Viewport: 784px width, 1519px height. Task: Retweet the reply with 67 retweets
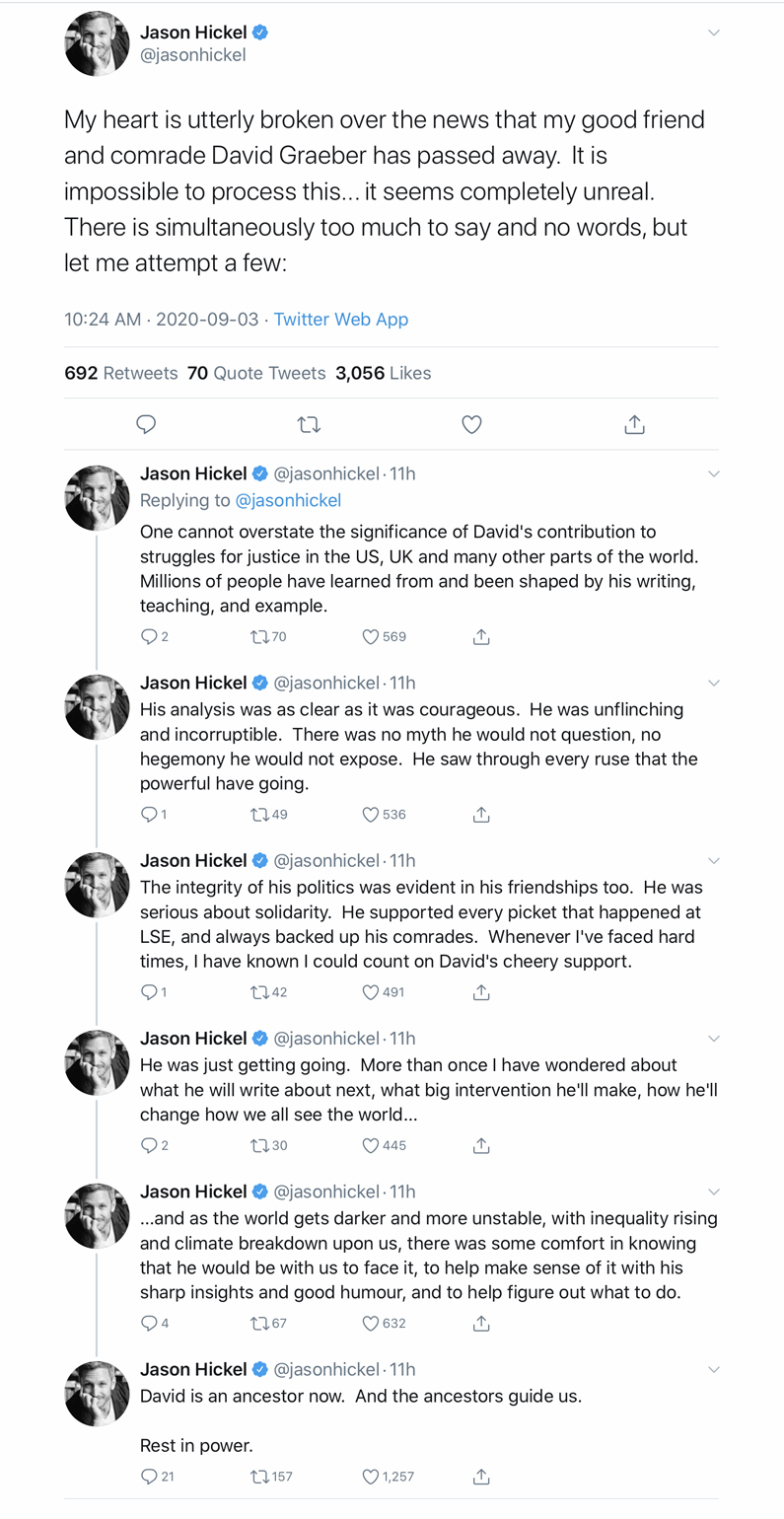tap(260, 1323)
